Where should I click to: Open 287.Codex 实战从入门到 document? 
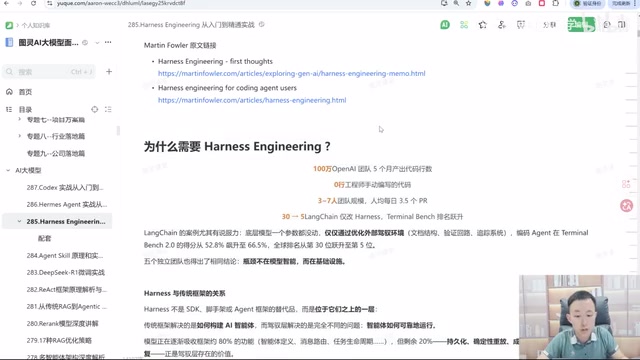[x=65, y=187]
